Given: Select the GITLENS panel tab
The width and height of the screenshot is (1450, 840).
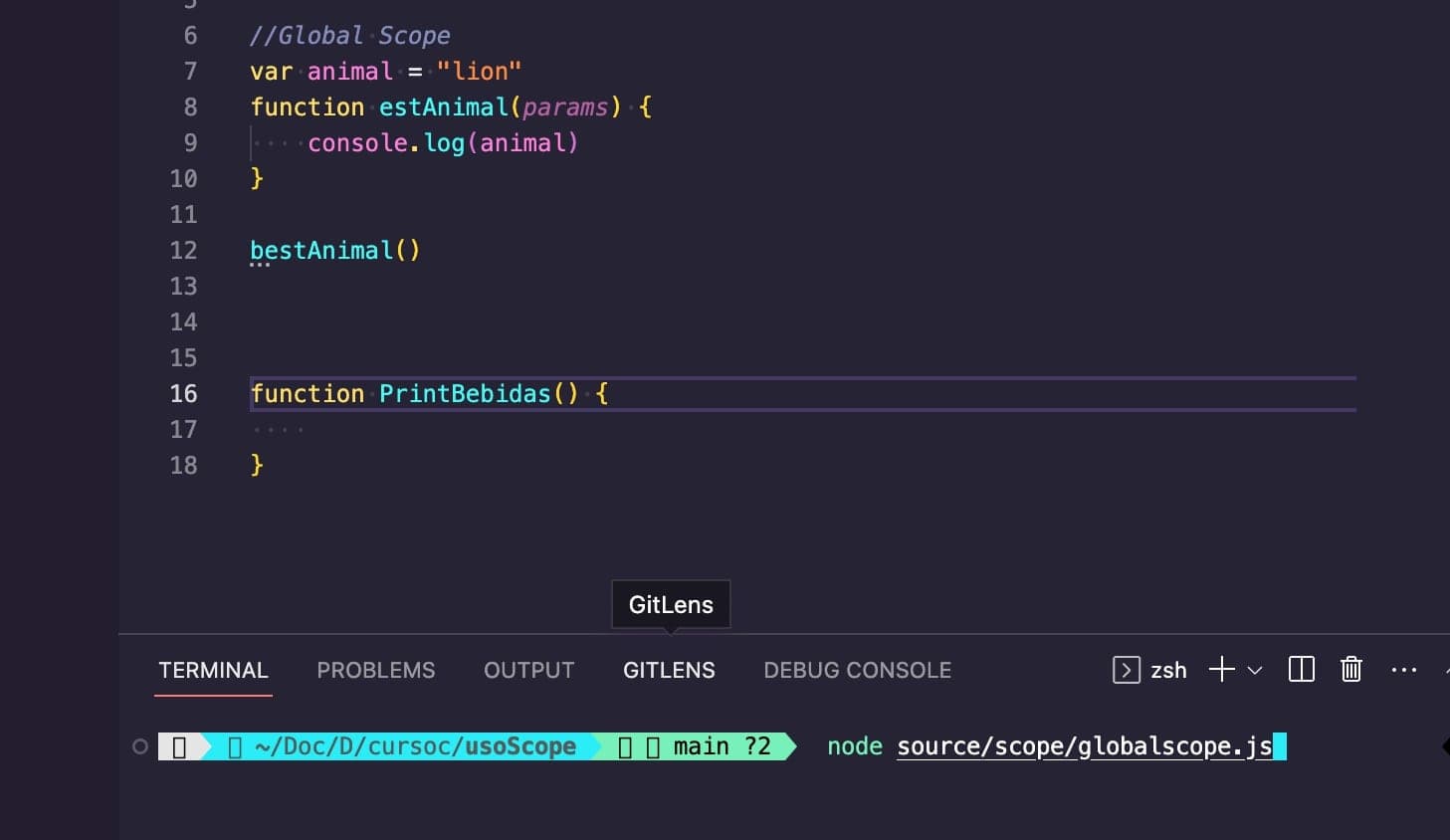Looking at the screenshot, I should (x=669, y=670).
